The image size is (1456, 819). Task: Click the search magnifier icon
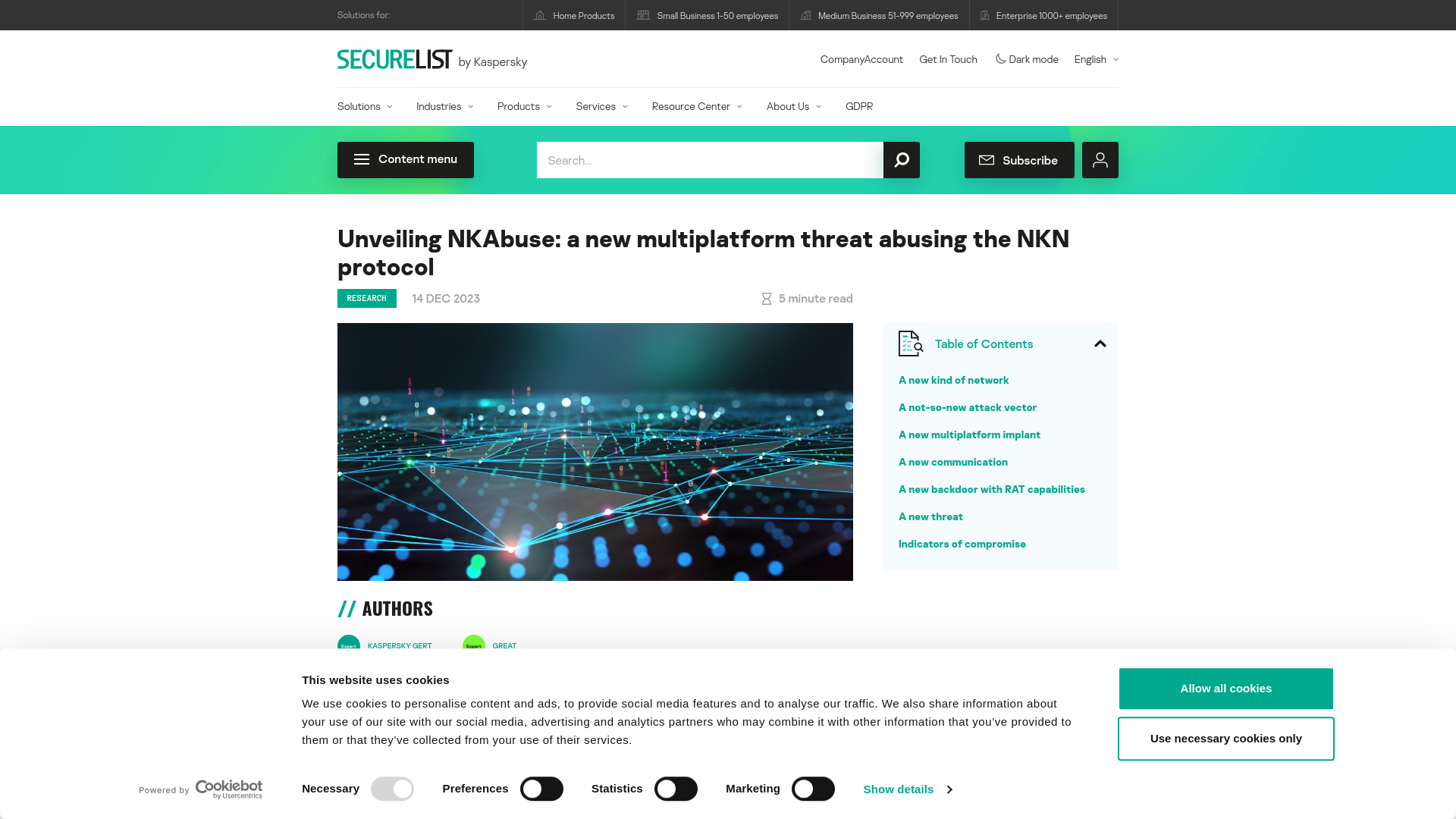pos(901,160)
